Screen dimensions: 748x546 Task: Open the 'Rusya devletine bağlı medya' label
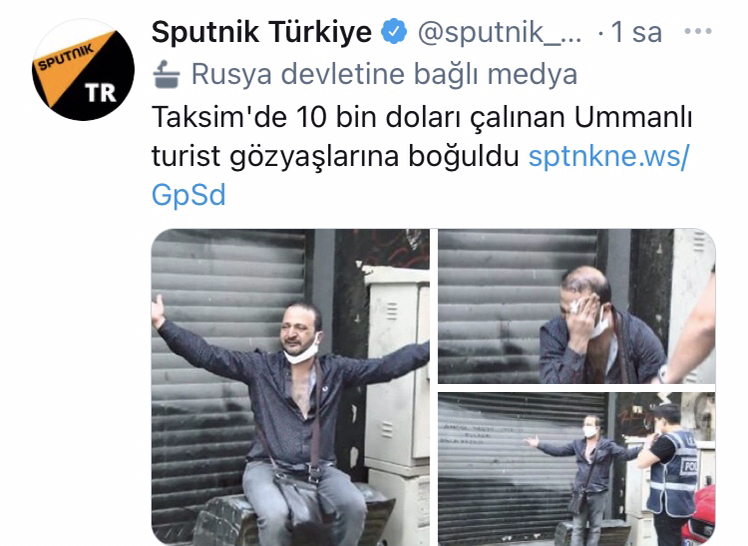click(384, 74)
